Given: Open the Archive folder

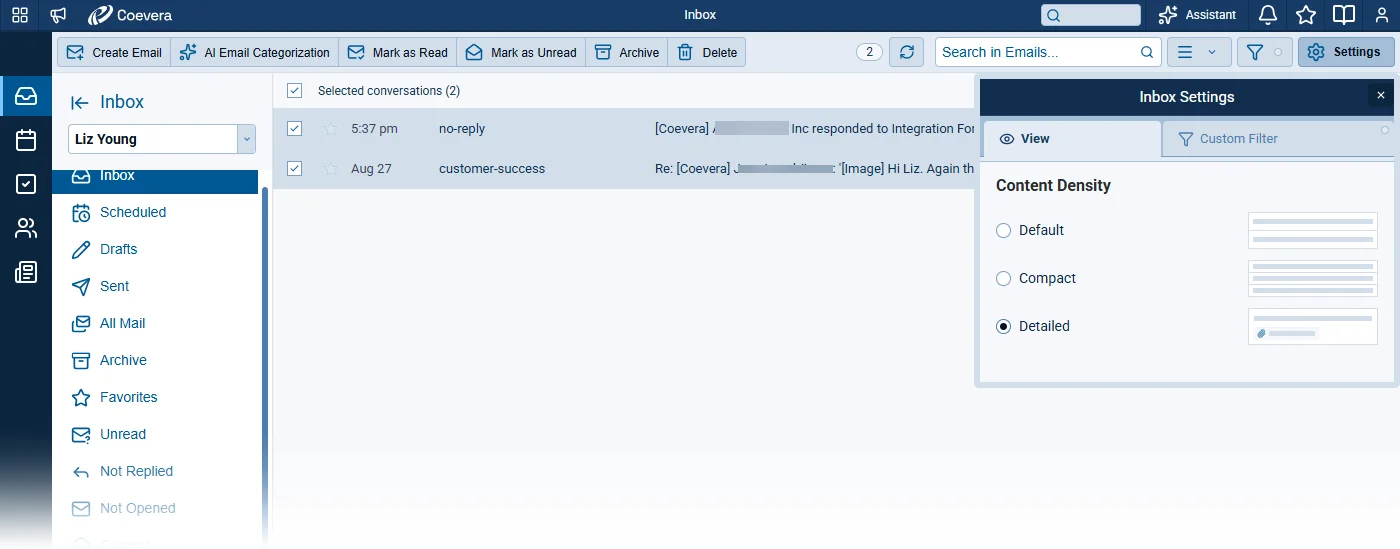Looking at the screenshot, I should pyautogui.click(x=123, y=360).
